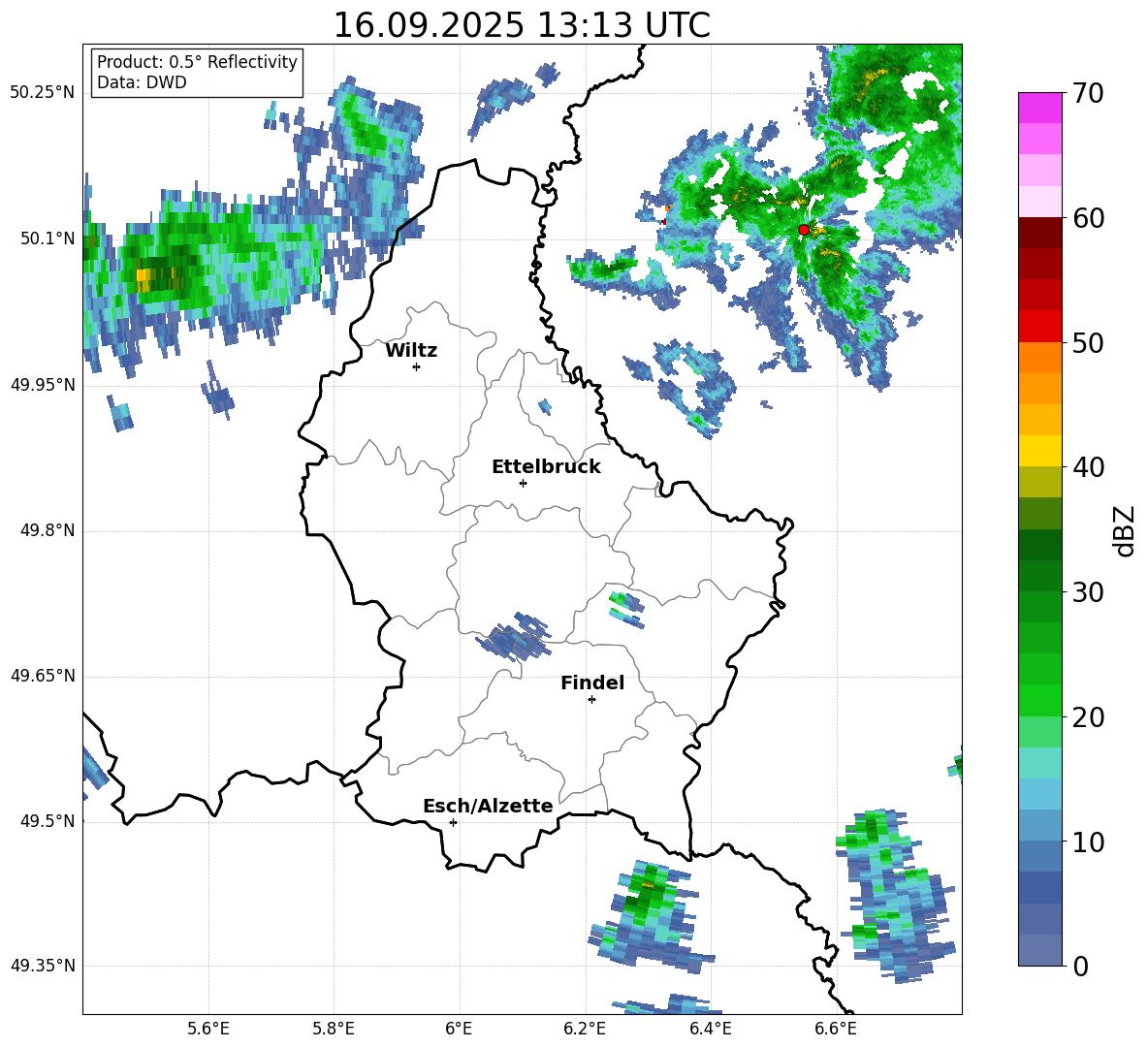
Task: Click the 49.65°N latitude label
Action: tap(43, 676)
